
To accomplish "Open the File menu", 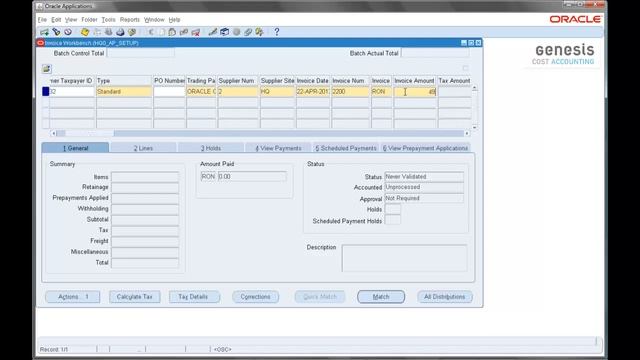I will (x=42, y=20).
